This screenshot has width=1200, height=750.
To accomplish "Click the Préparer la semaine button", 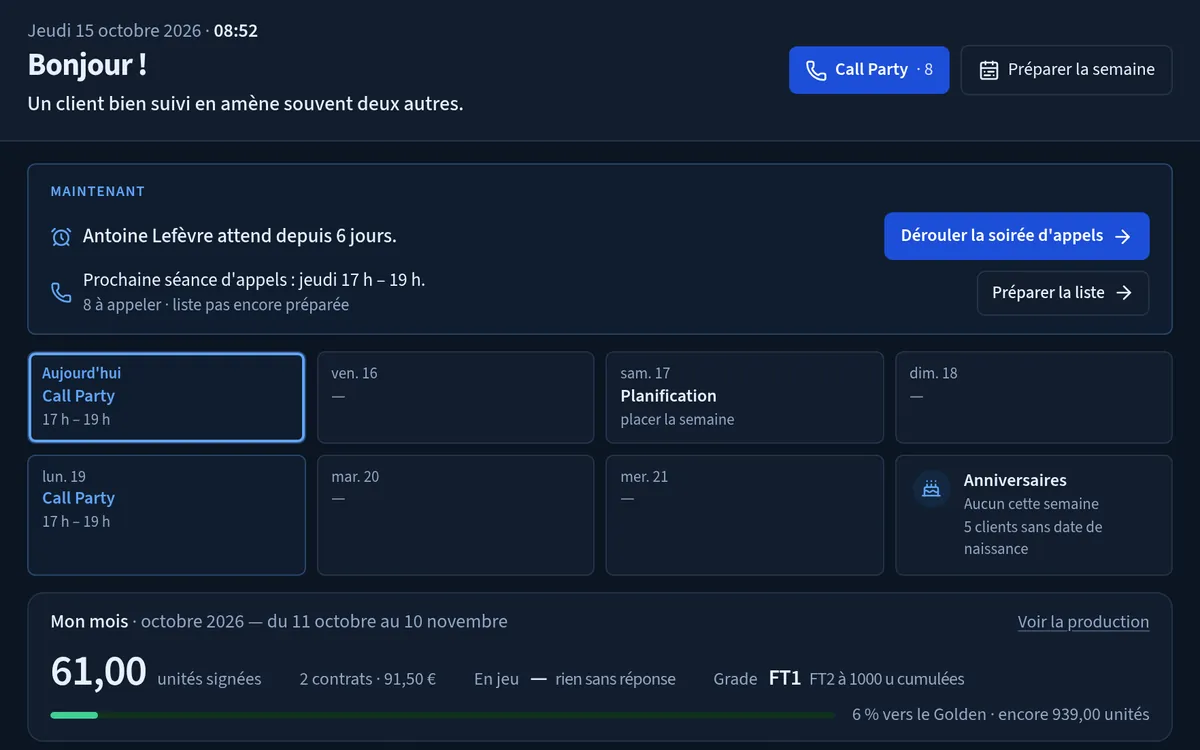I will [1066, 70].
